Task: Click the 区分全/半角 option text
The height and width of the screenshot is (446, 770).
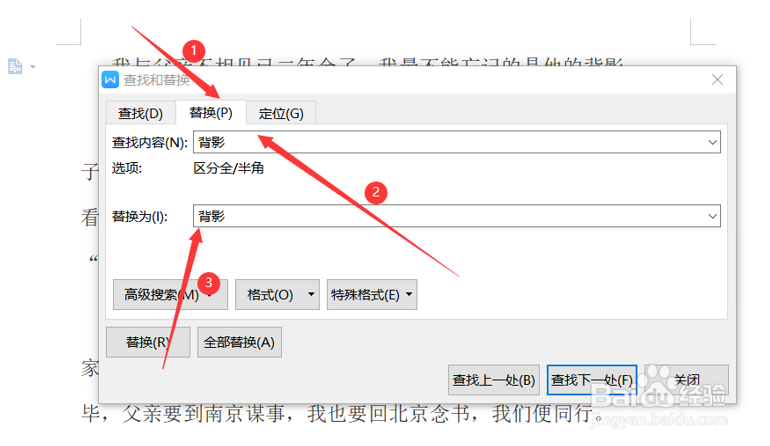Action: tap(229, 168)
